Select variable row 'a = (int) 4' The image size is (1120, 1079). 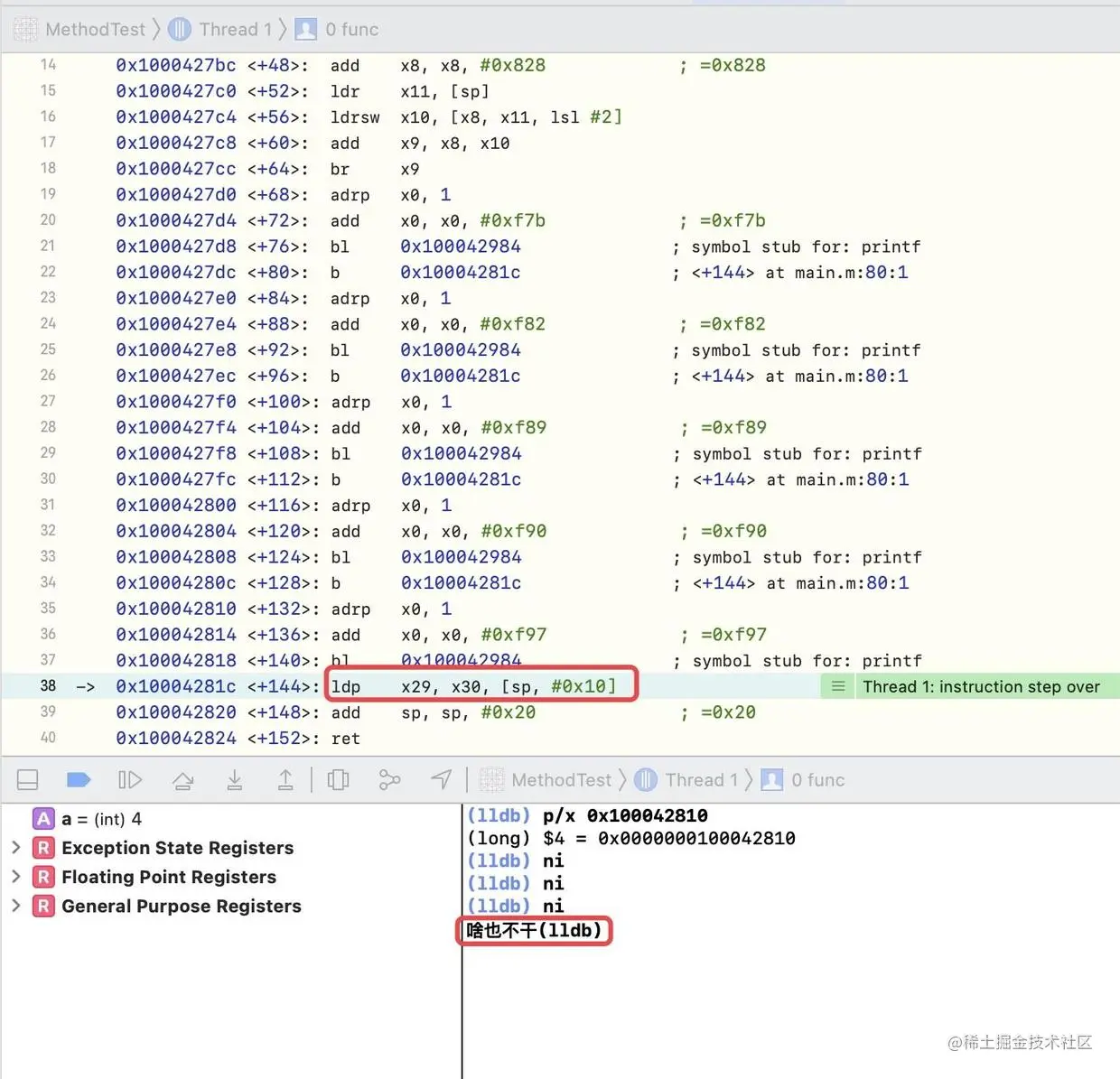(x=101, y=819)
